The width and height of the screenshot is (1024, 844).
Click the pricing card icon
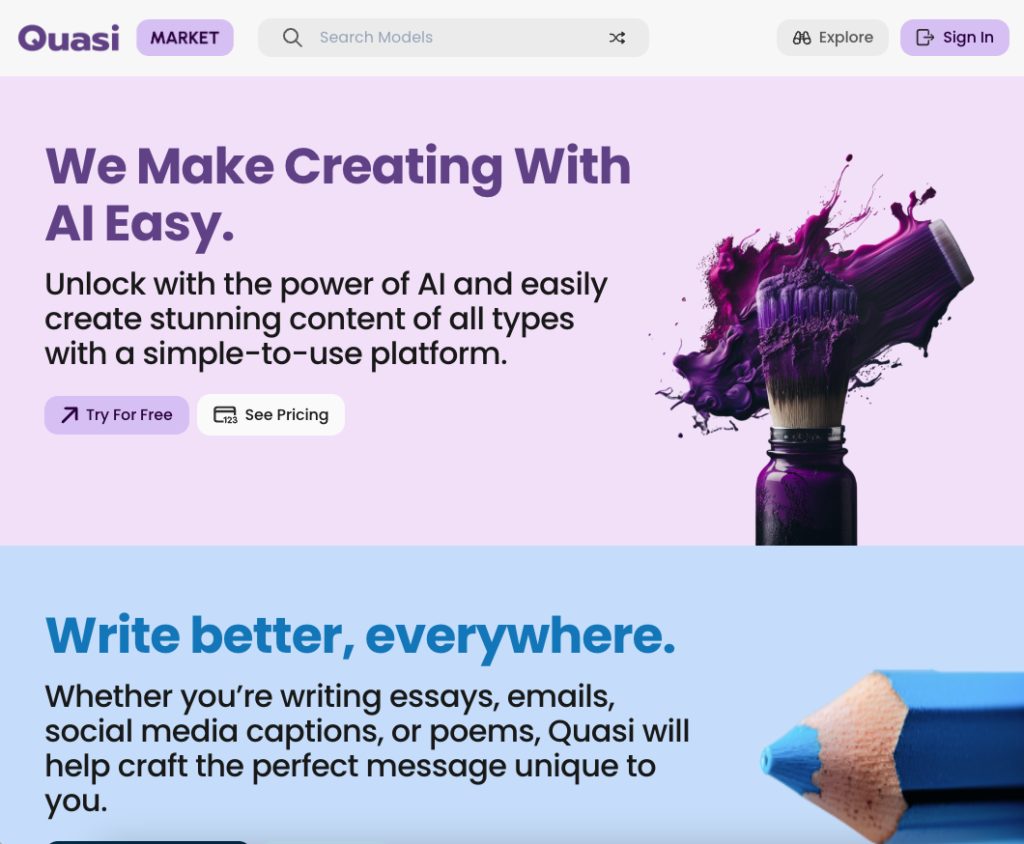click(225, 415)
